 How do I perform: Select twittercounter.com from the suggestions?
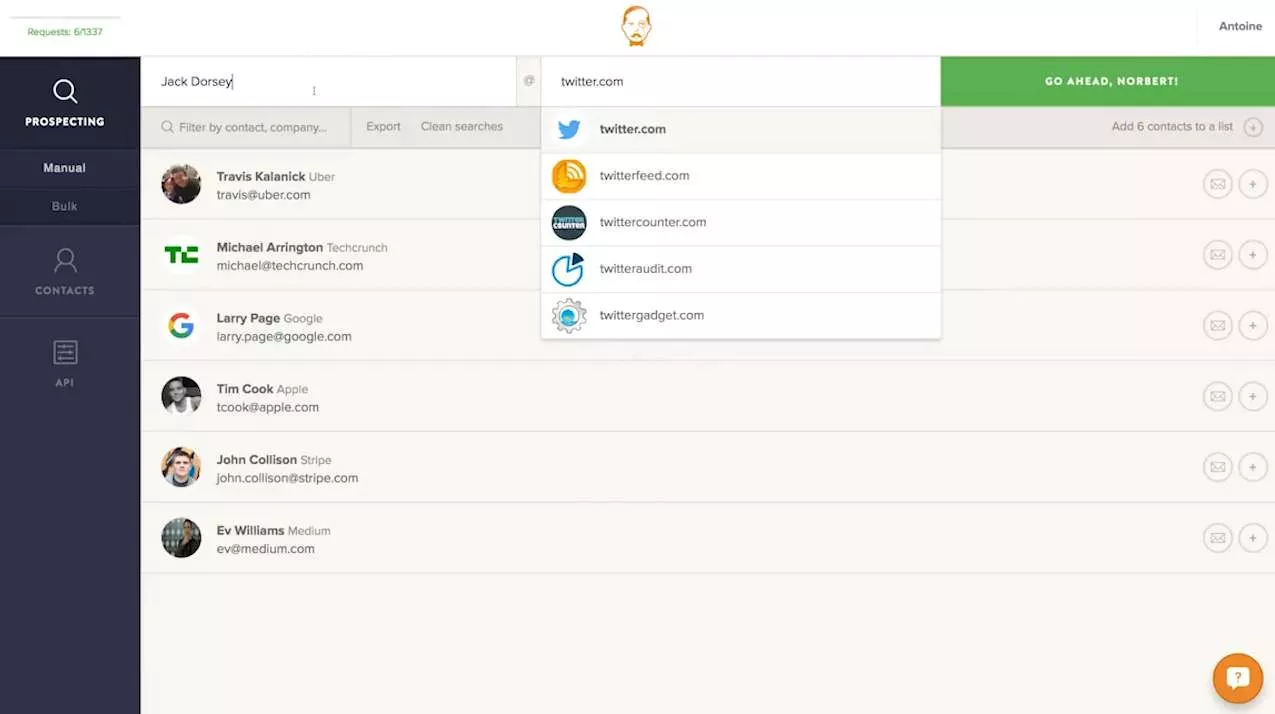741,222
